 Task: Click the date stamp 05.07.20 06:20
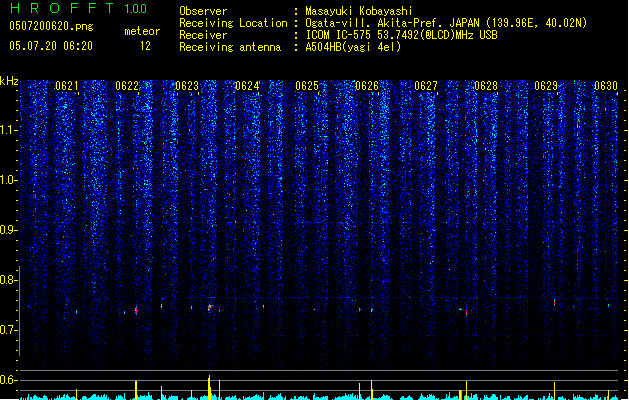pyautogui.click(x=51, y=46)
